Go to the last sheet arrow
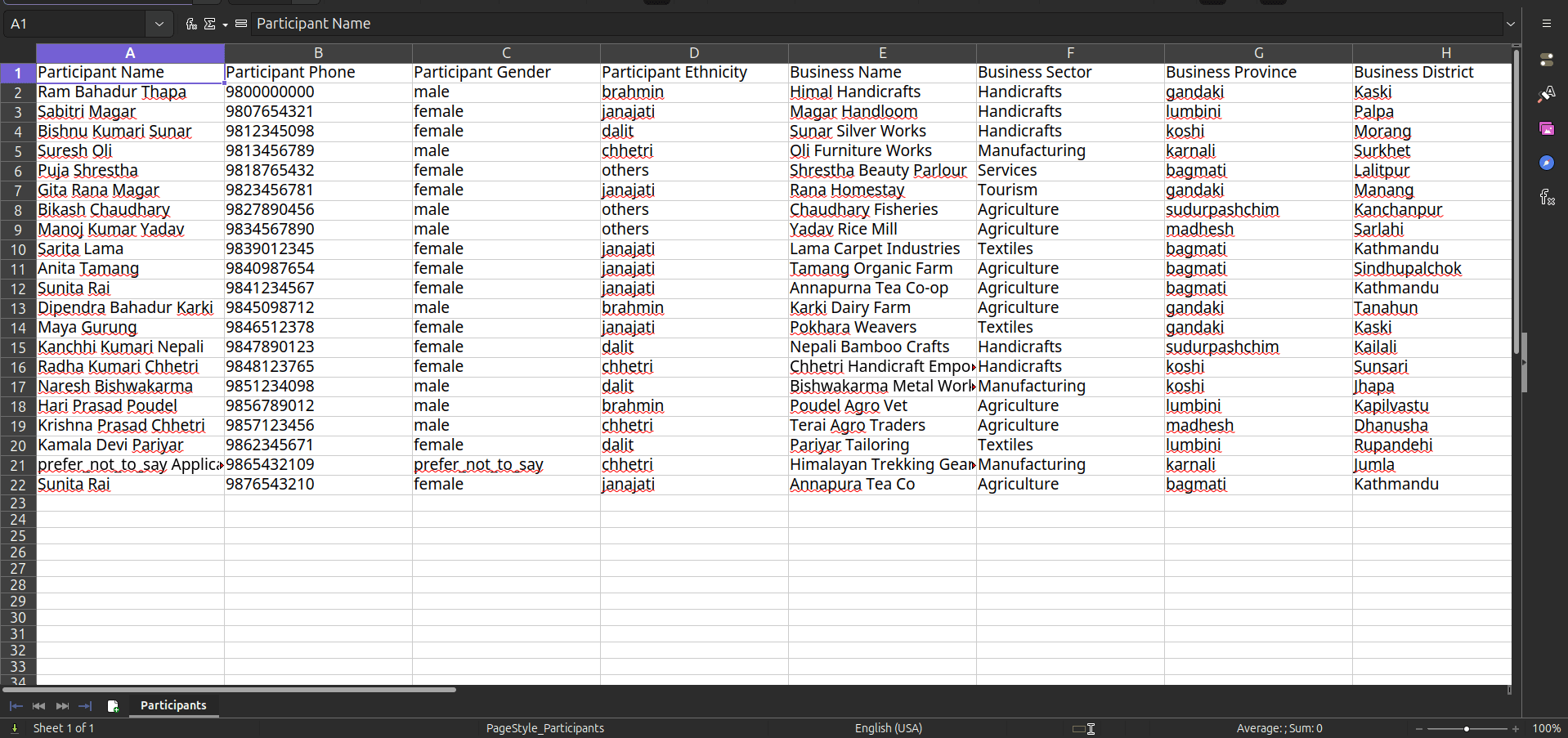The width and height of the screenshot is (1568, 738). tap(85, 705)
